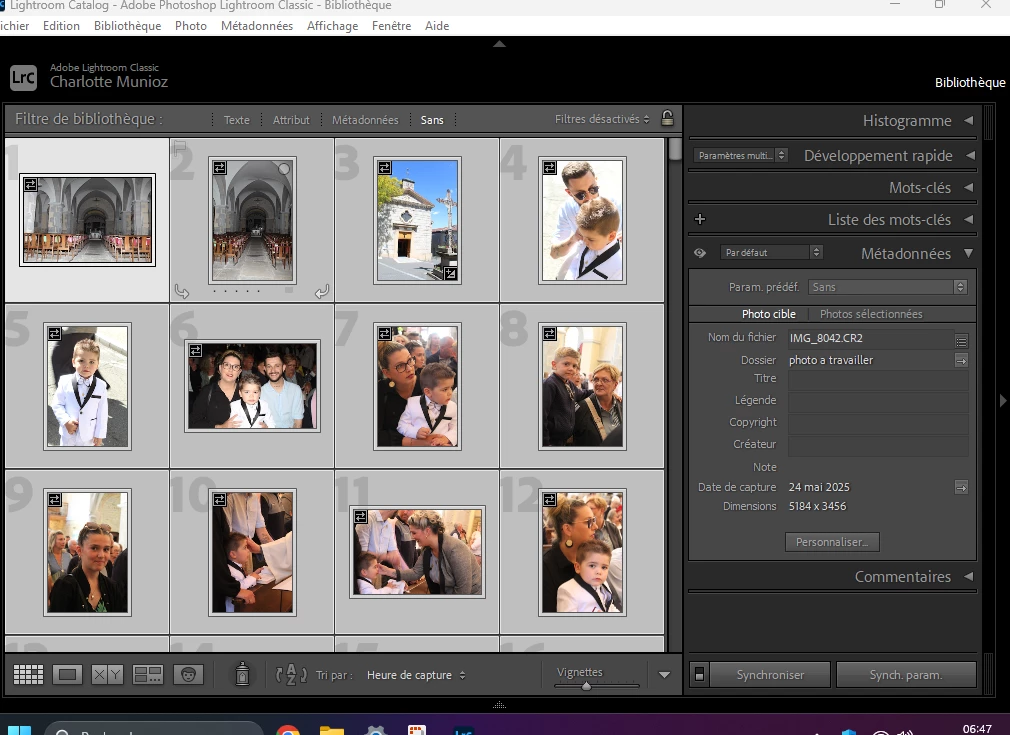Expand the Liste des mots-clés panel

pyautogui.click(x=968, y=220)
